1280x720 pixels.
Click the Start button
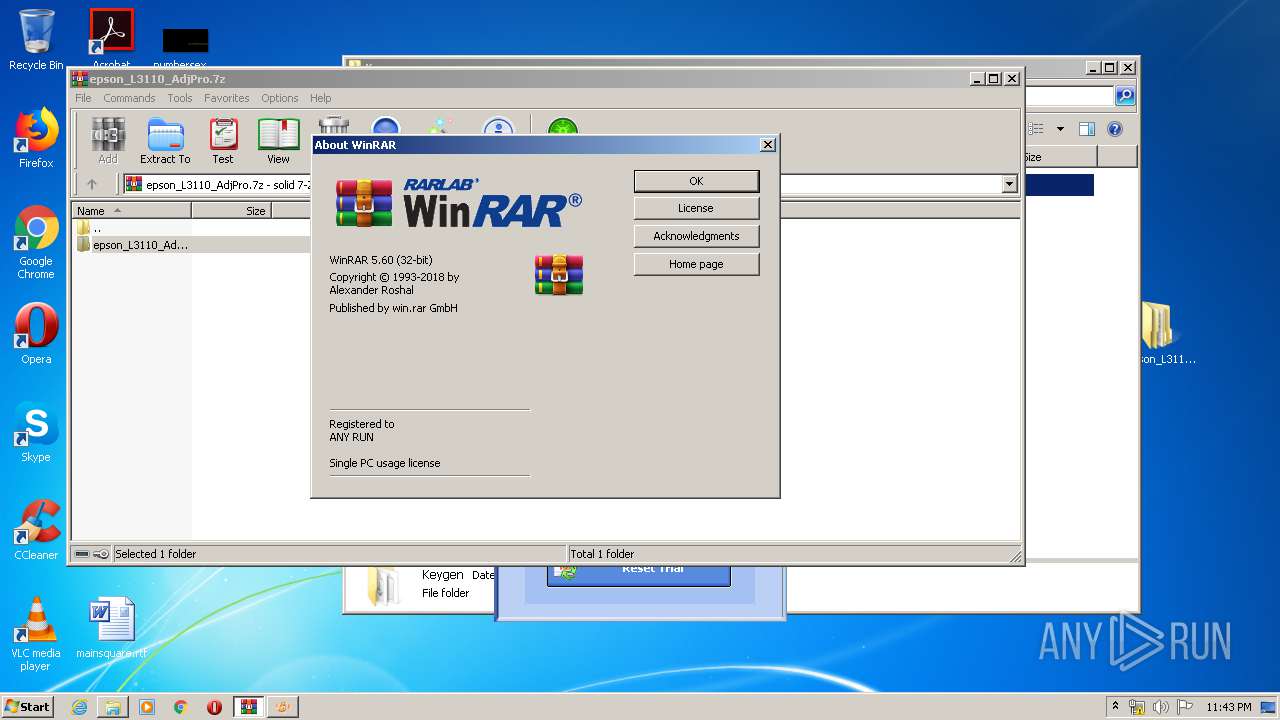27,706
